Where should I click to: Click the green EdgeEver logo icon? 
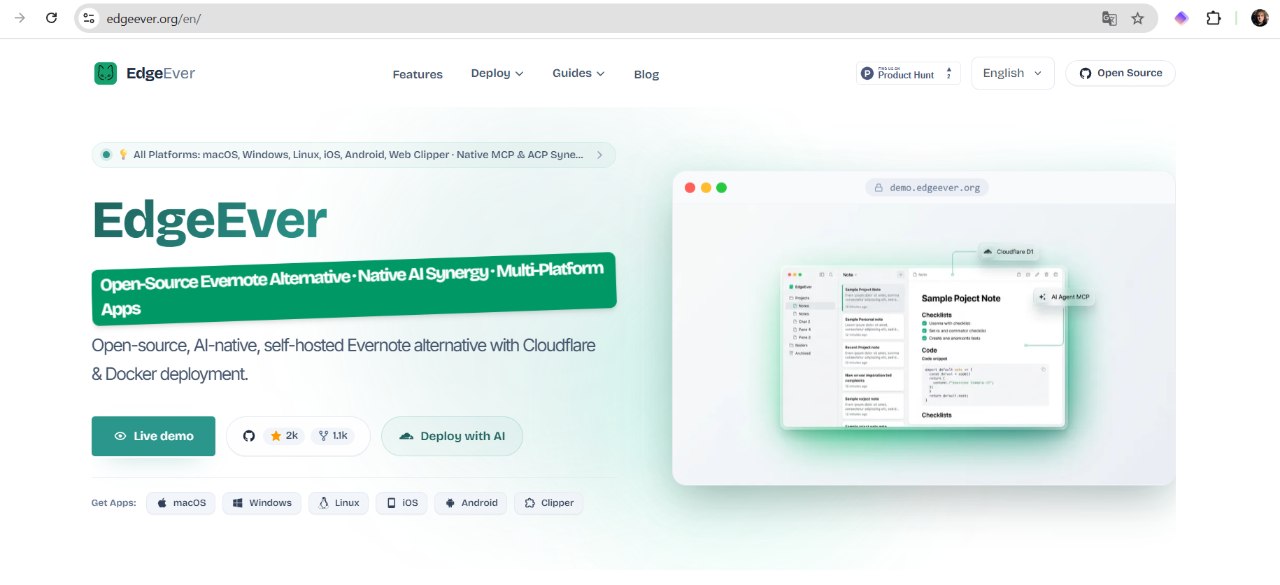[105, 73]
